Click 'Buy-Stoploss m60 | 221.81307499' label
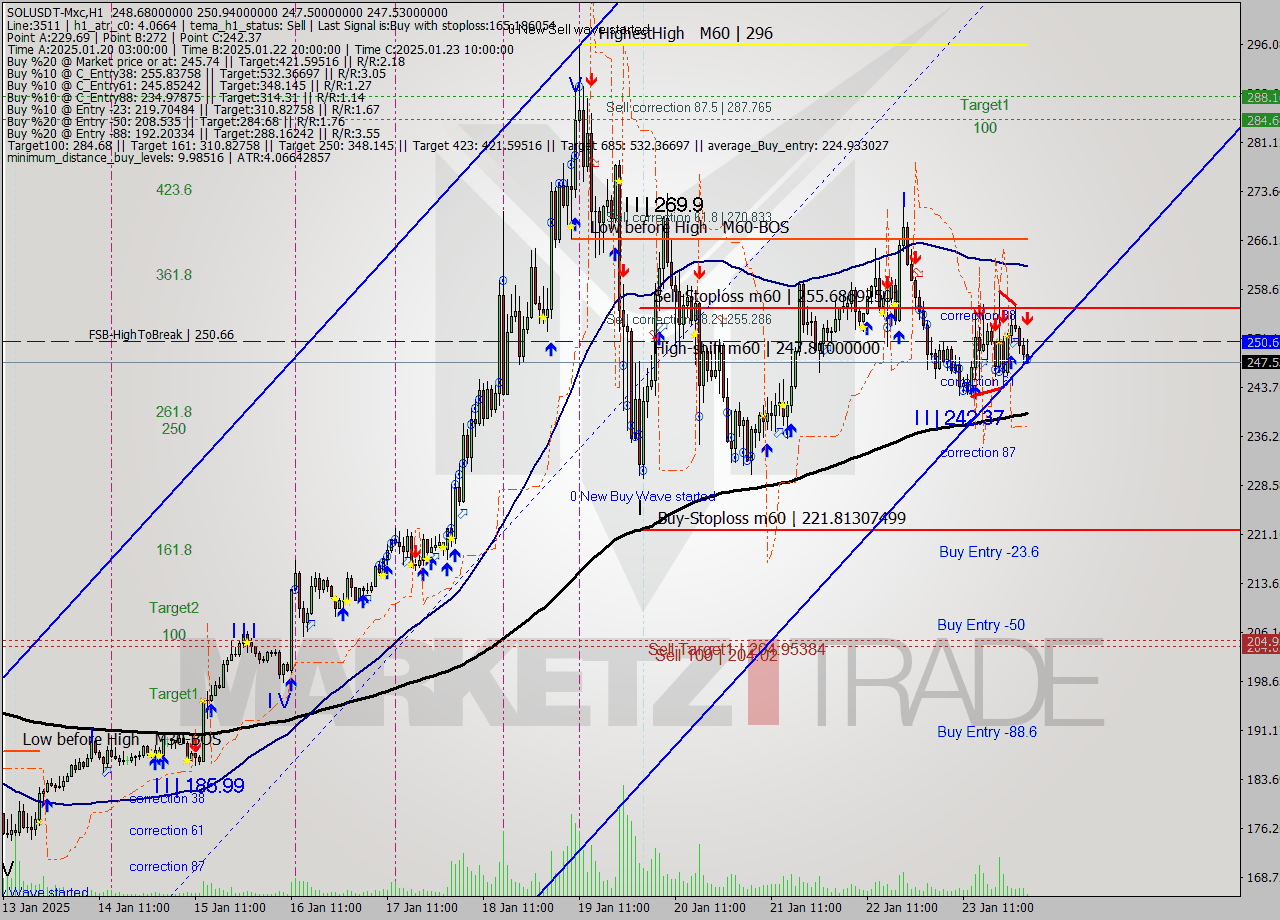 (x=782, y=518)
